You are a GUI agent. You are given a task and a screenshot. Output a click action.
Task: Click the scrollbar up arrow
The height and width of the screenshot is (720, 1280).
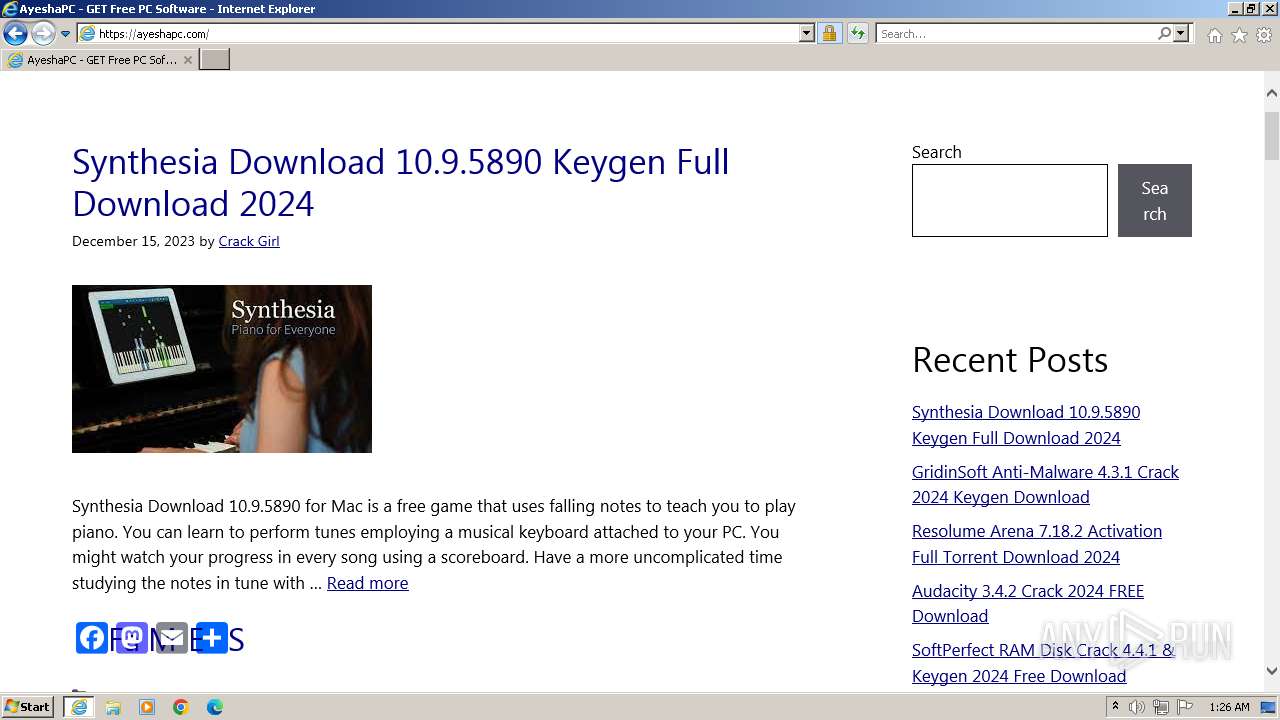pos(1271,93)
